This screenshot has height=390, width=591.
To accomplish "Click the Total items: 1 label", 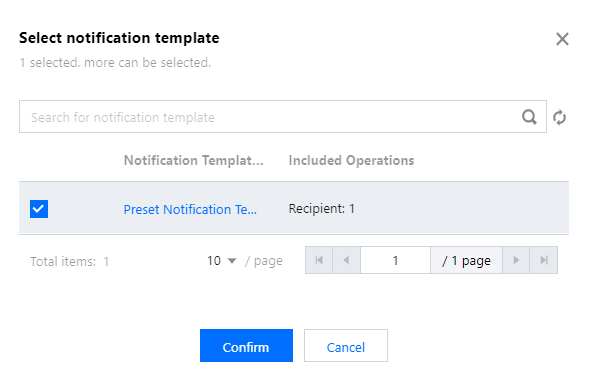I will [x=70, y=261].
